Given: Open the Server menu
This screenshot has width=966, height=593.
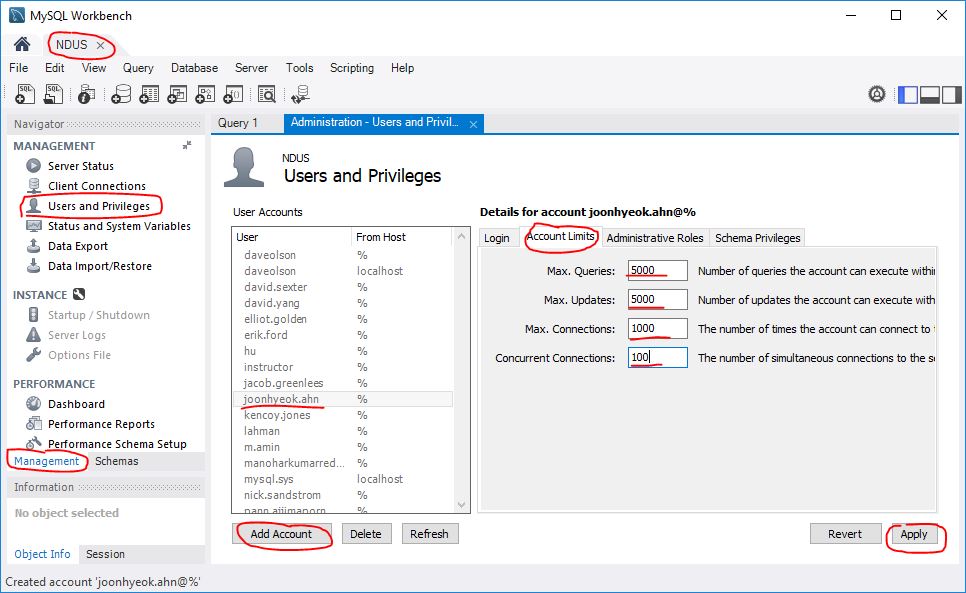Looking at the screenshot, I should pyautogui.click(x=251, y=68).
